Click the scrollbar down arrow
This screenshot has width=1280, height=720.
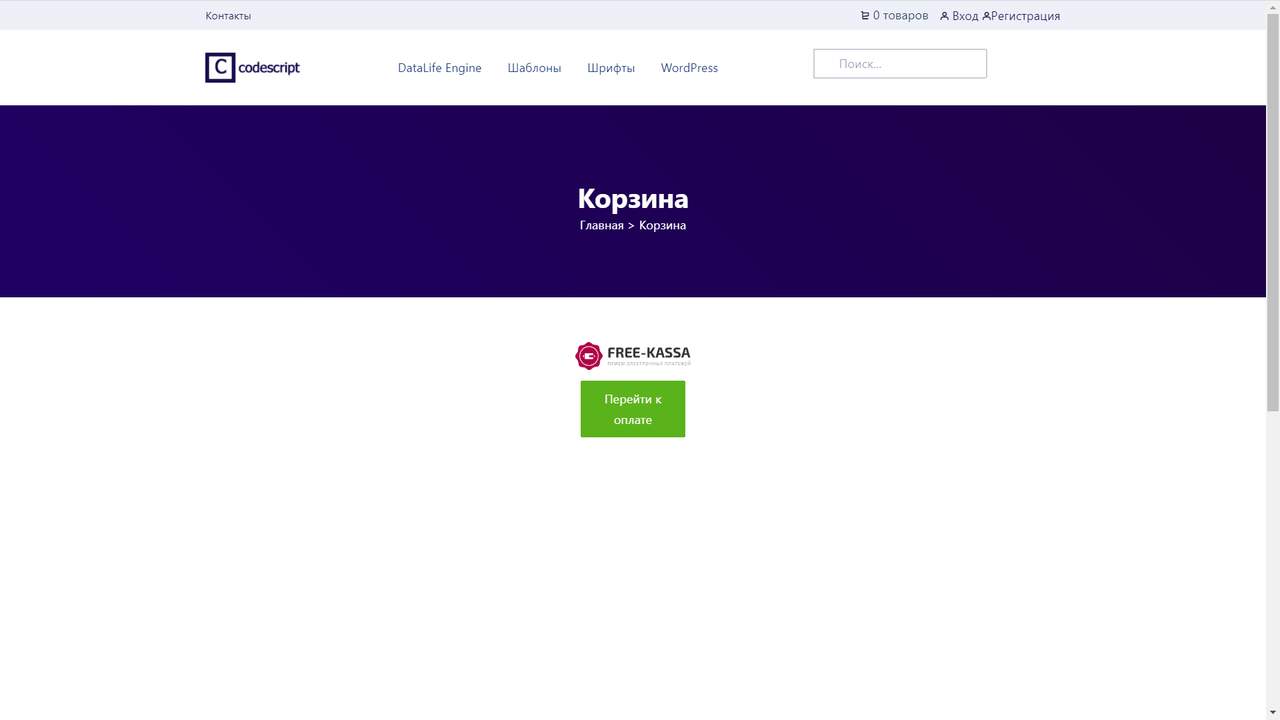coord(1273,712)
